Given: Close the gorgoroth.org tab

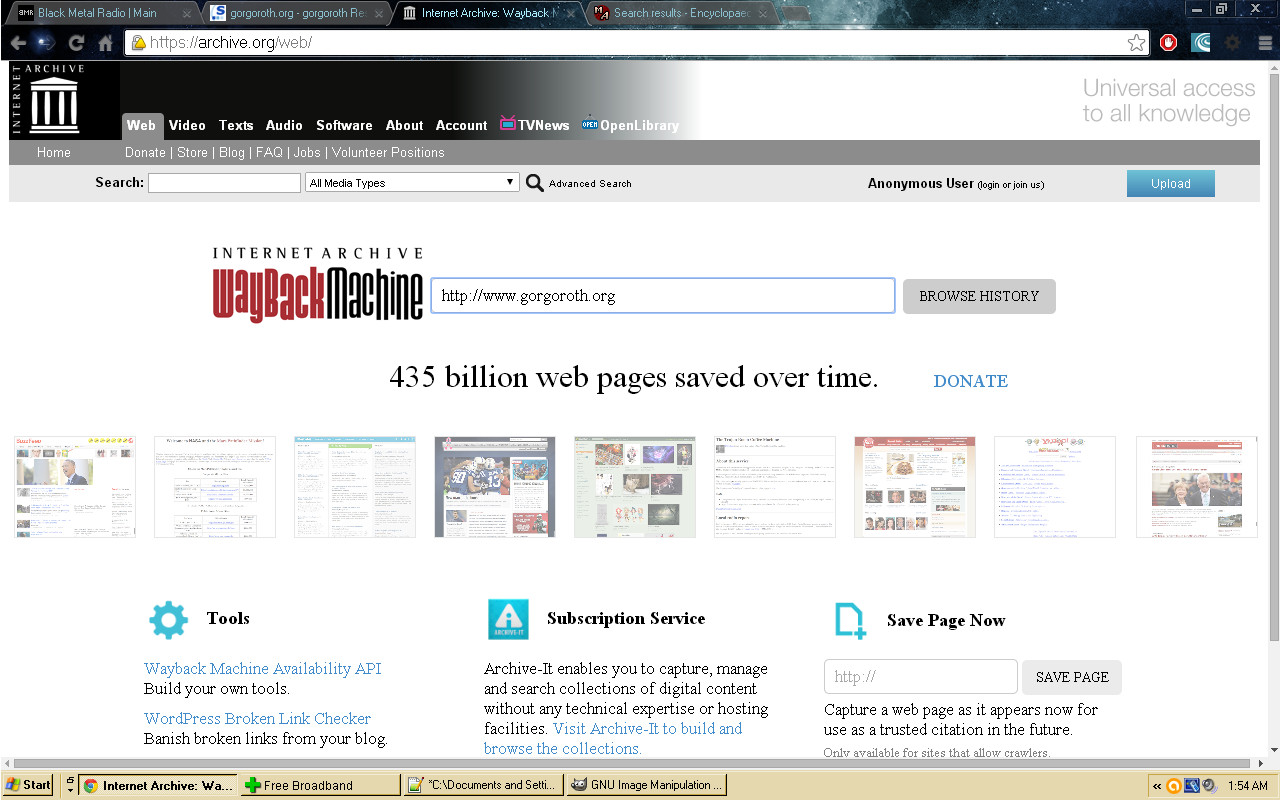Looking at the screenshot, I should (x=380, y=14).
